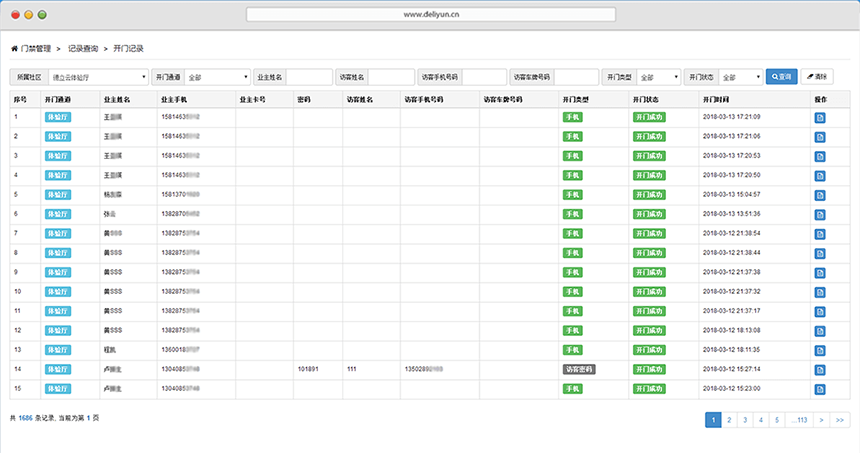Open the 所属社区 community dropdown
The width and height of the screenshot is (860, 453).
point(99,77)
